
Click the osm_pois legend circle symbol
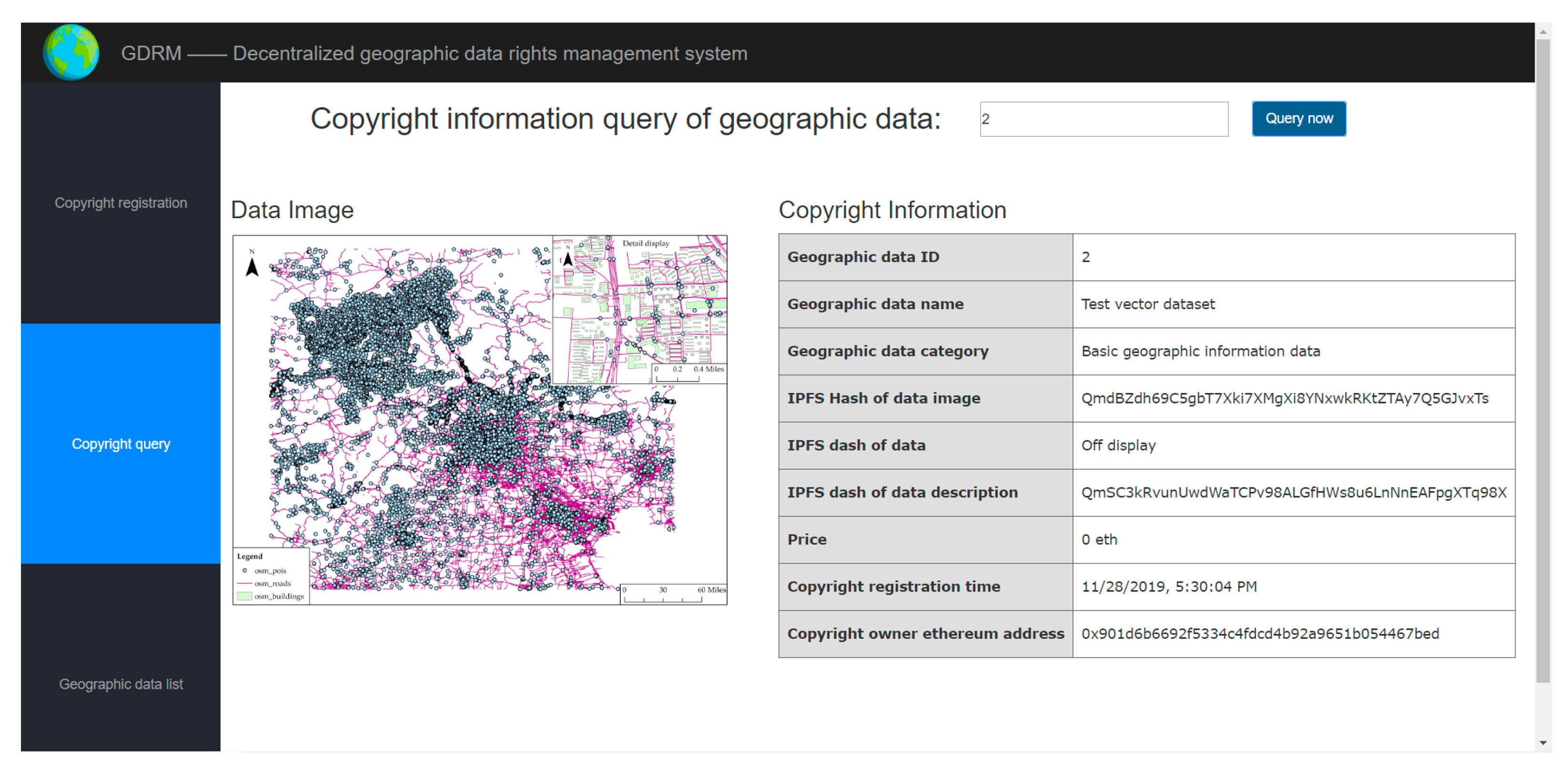pyautogui.click(x=245, y=571)
